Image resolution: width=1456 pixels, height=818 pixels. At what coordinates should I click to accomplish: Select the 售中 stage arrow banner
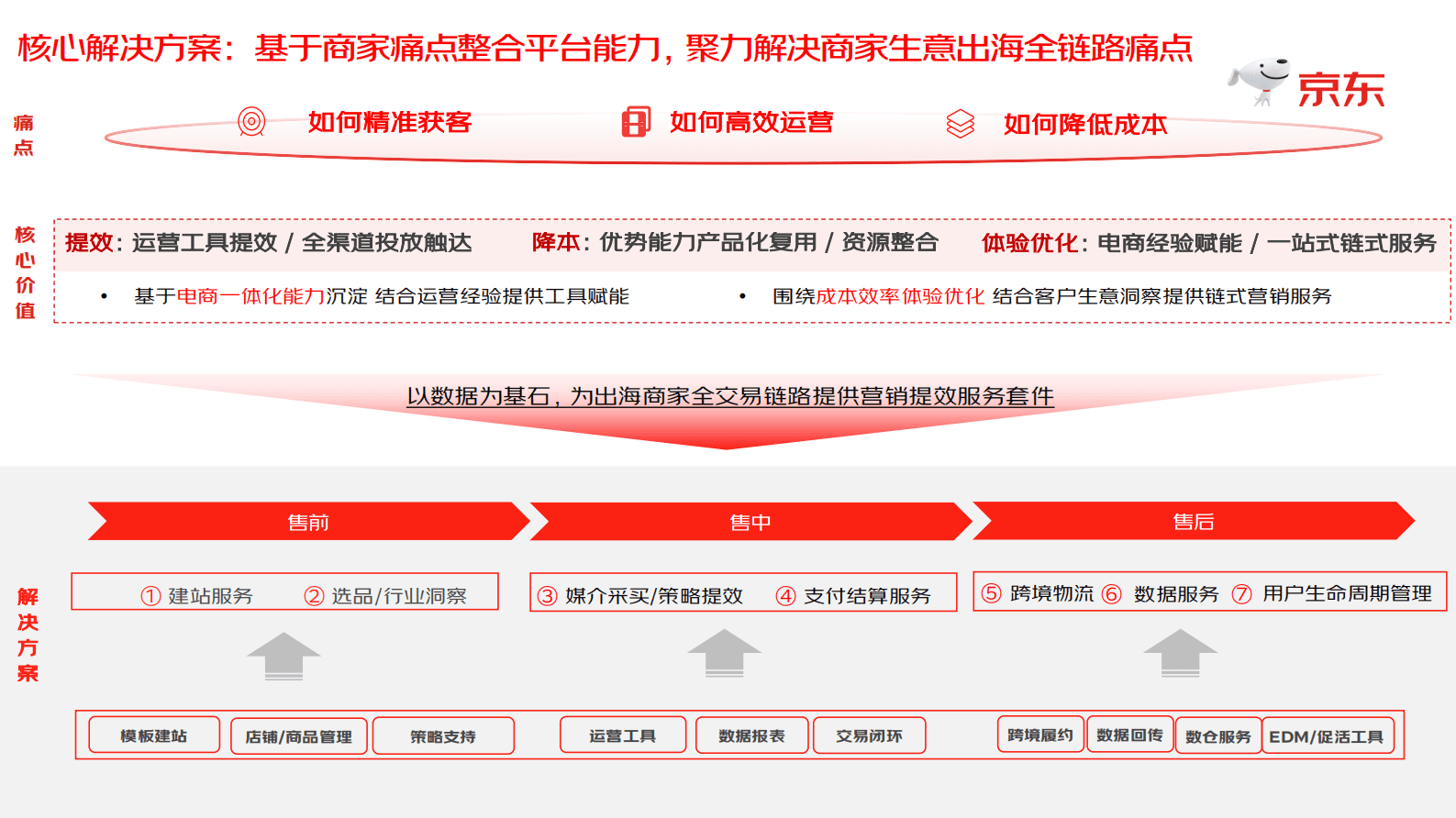click(x=751, y=521)
